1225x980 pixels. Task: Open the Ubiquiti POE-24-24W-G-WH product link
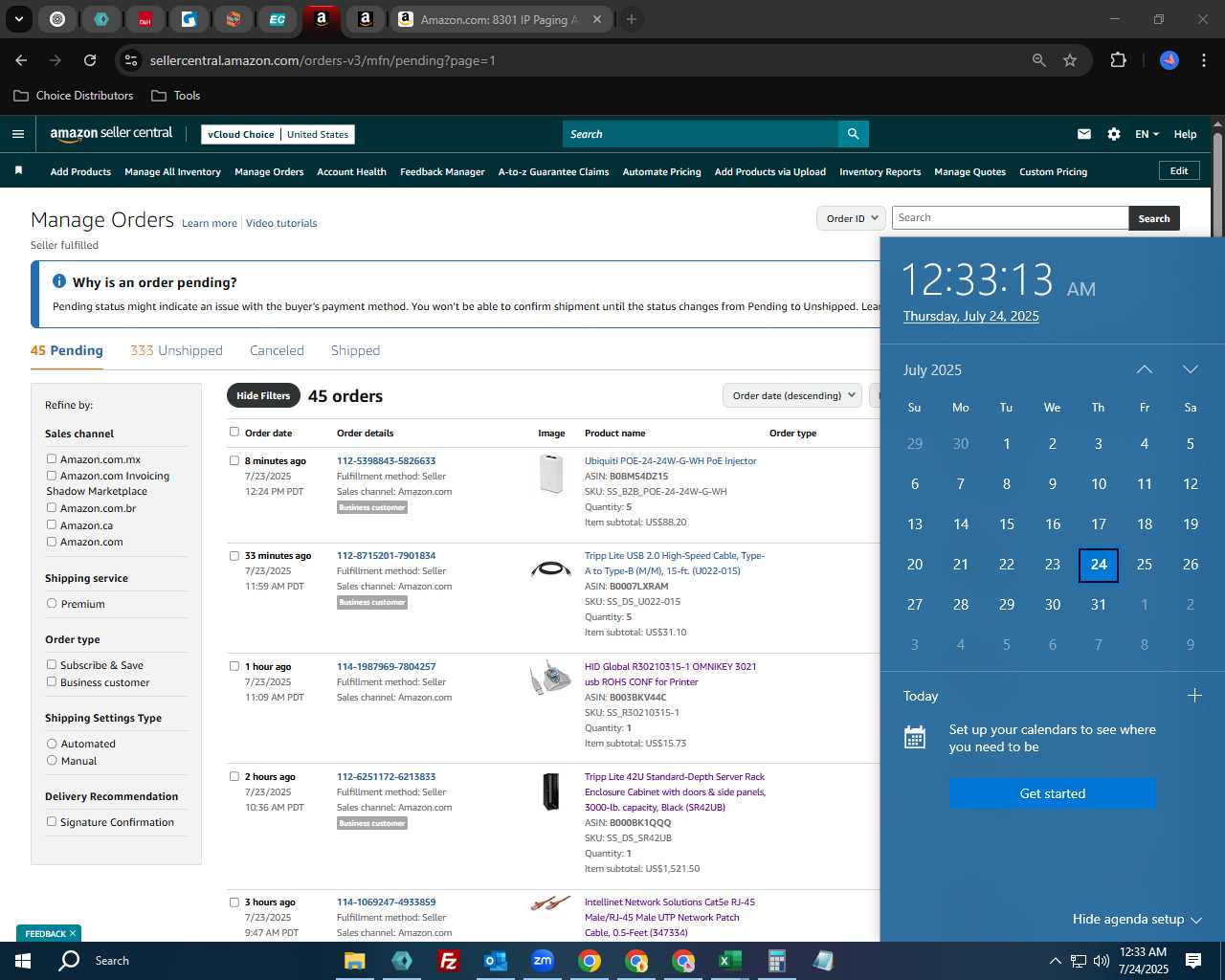tap(670, 460)
